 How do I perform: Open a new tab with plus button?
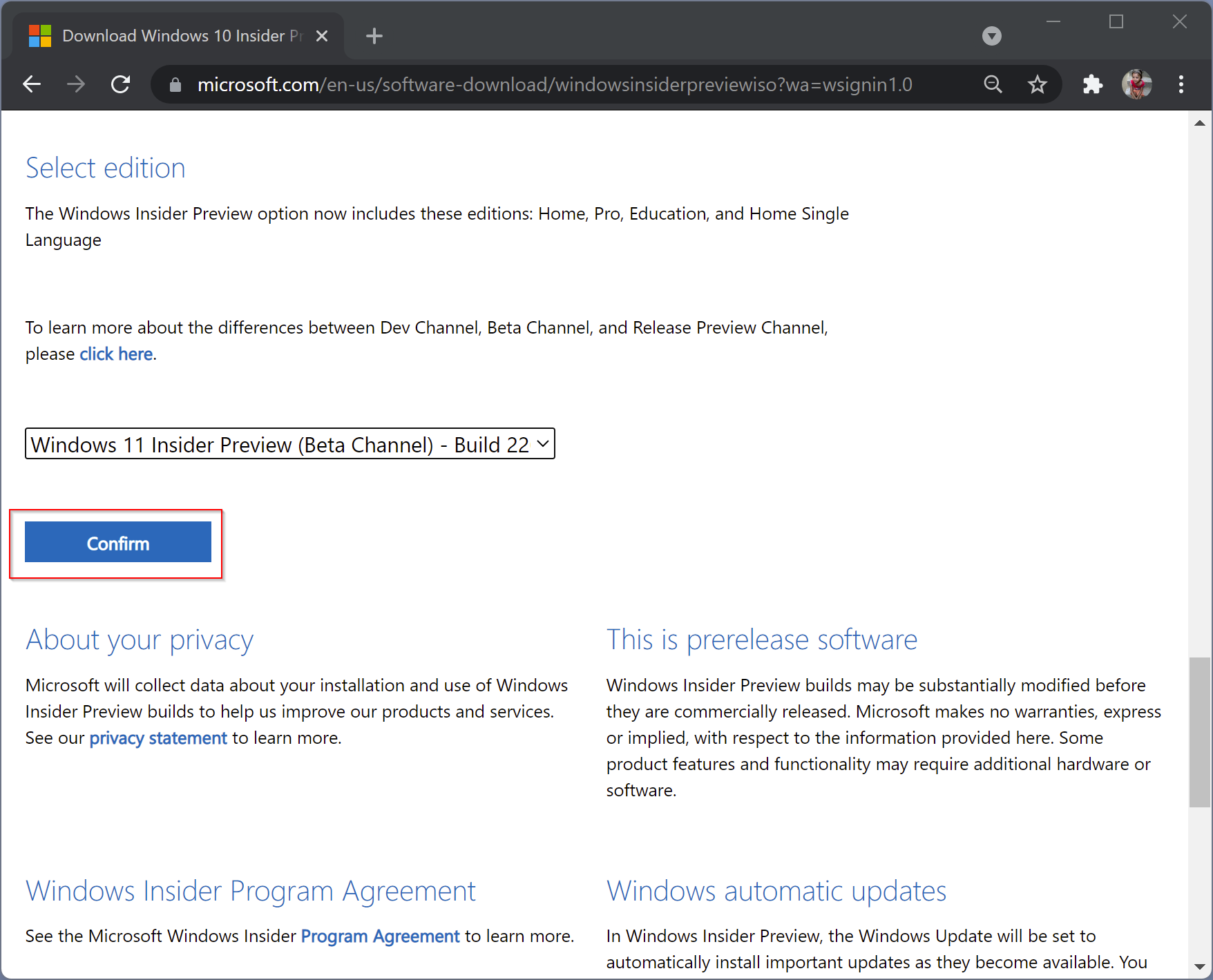[374, 36]
